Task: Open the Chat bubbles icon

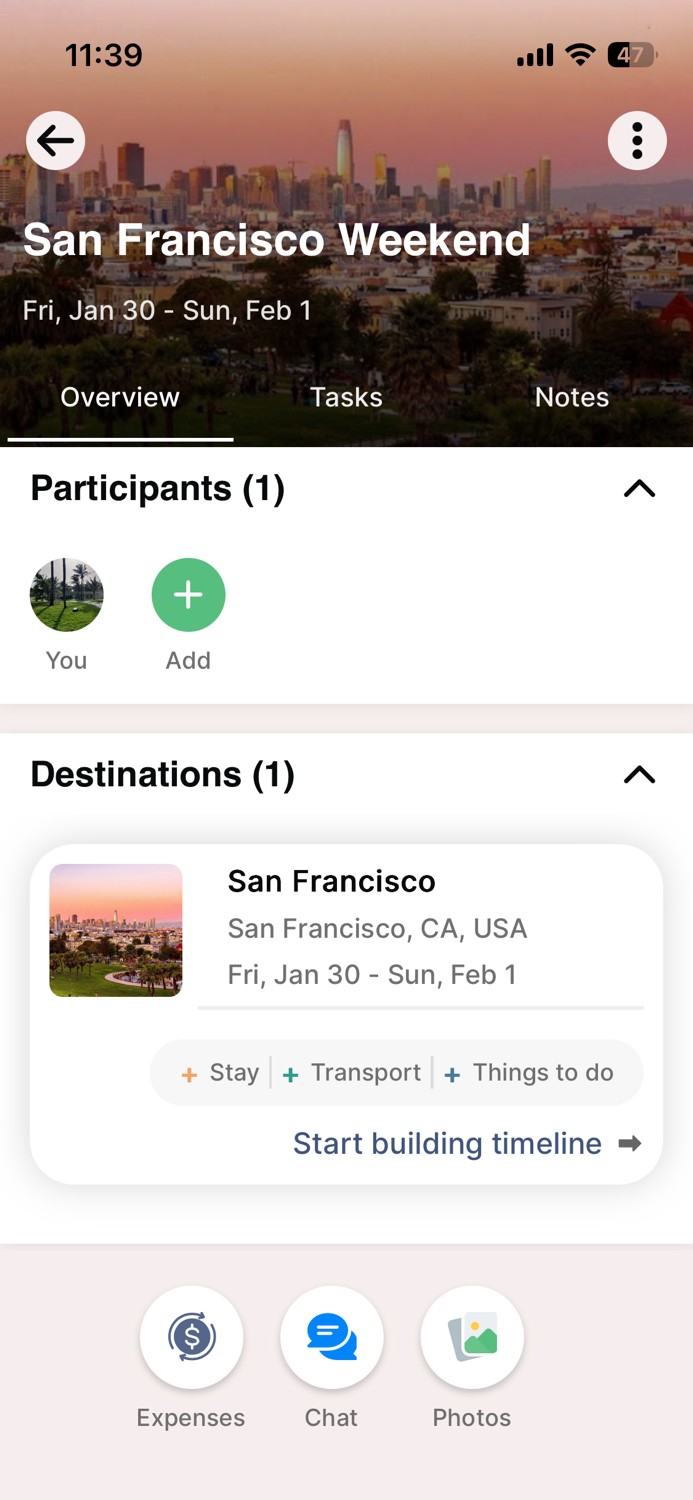Action: 331,1337
